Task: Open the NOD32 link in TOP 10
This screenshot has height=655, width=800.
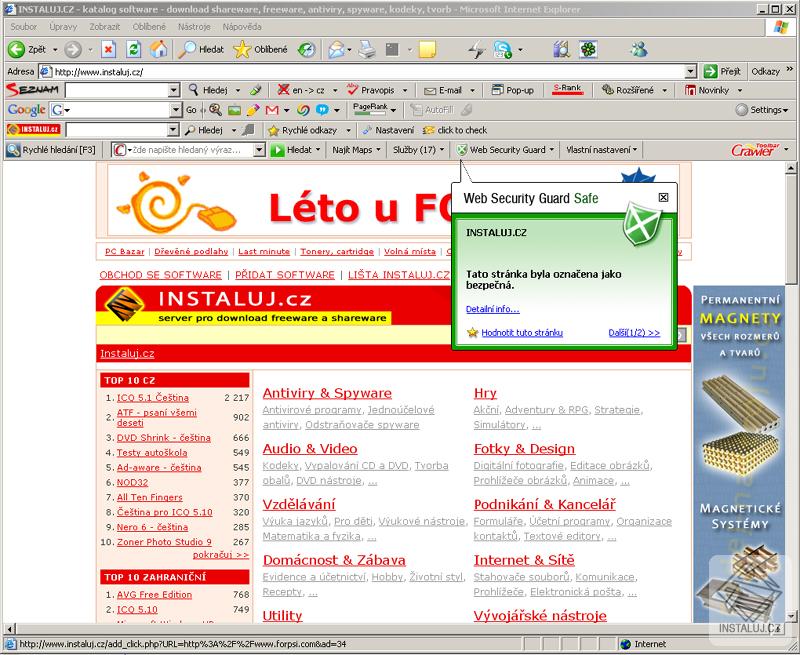Action: pos(132,482)
